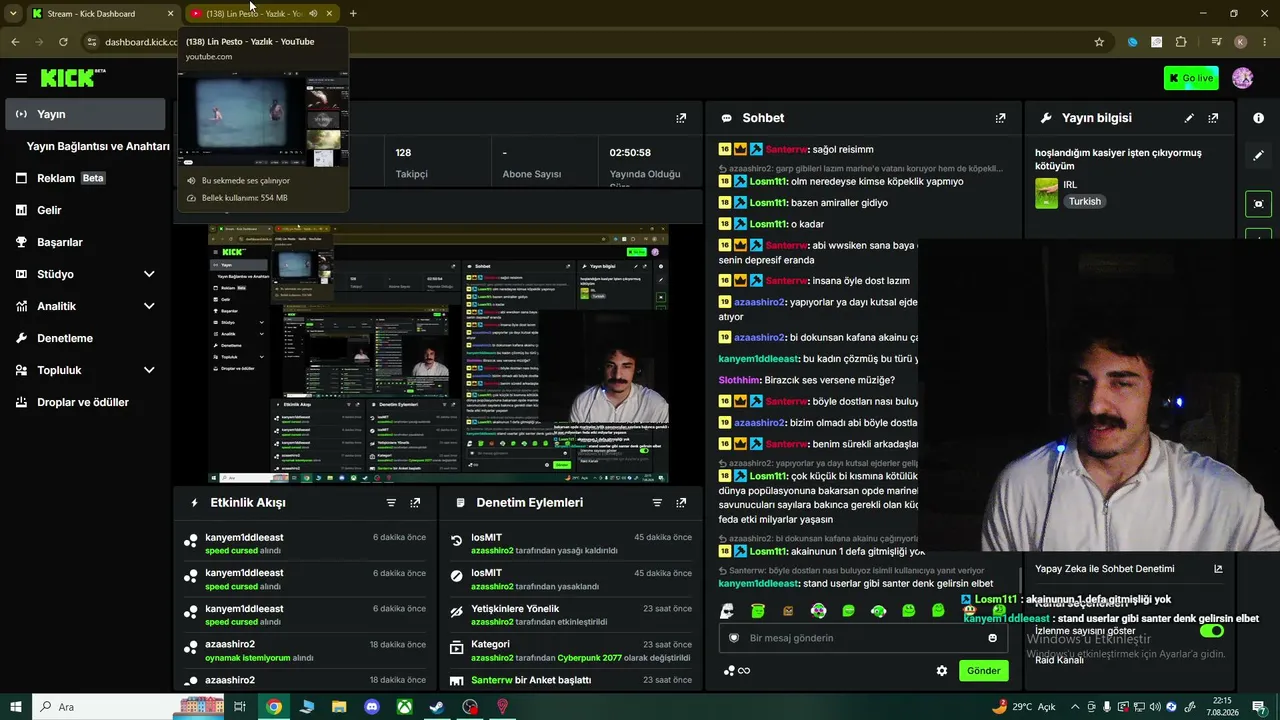
Task: Open Droplar ve ödüller in the sidebar
Action: tap(85, 402)
